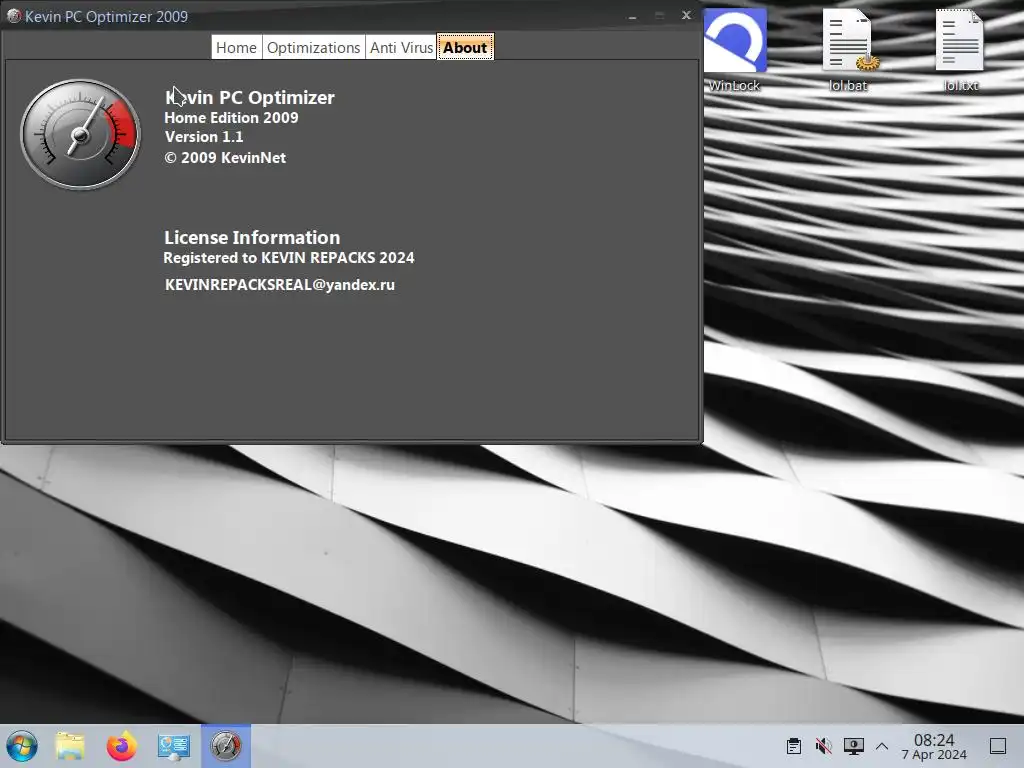Click the clipboard tray icon
Screen dimensions: 1024x768
pos(793,746)
